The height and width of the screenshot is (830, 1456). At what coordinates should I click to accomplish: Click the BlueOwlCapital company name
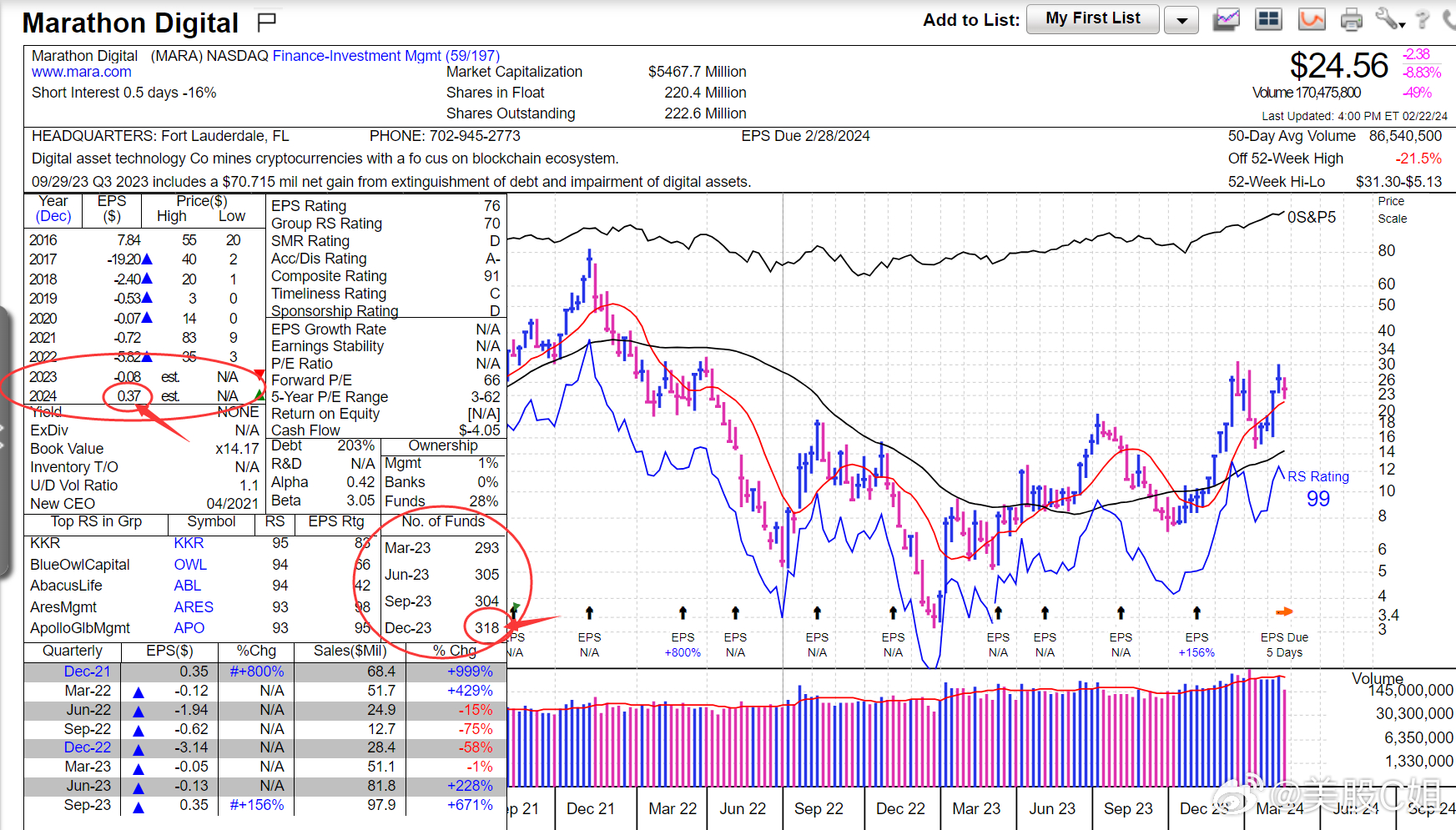point(80,565)
